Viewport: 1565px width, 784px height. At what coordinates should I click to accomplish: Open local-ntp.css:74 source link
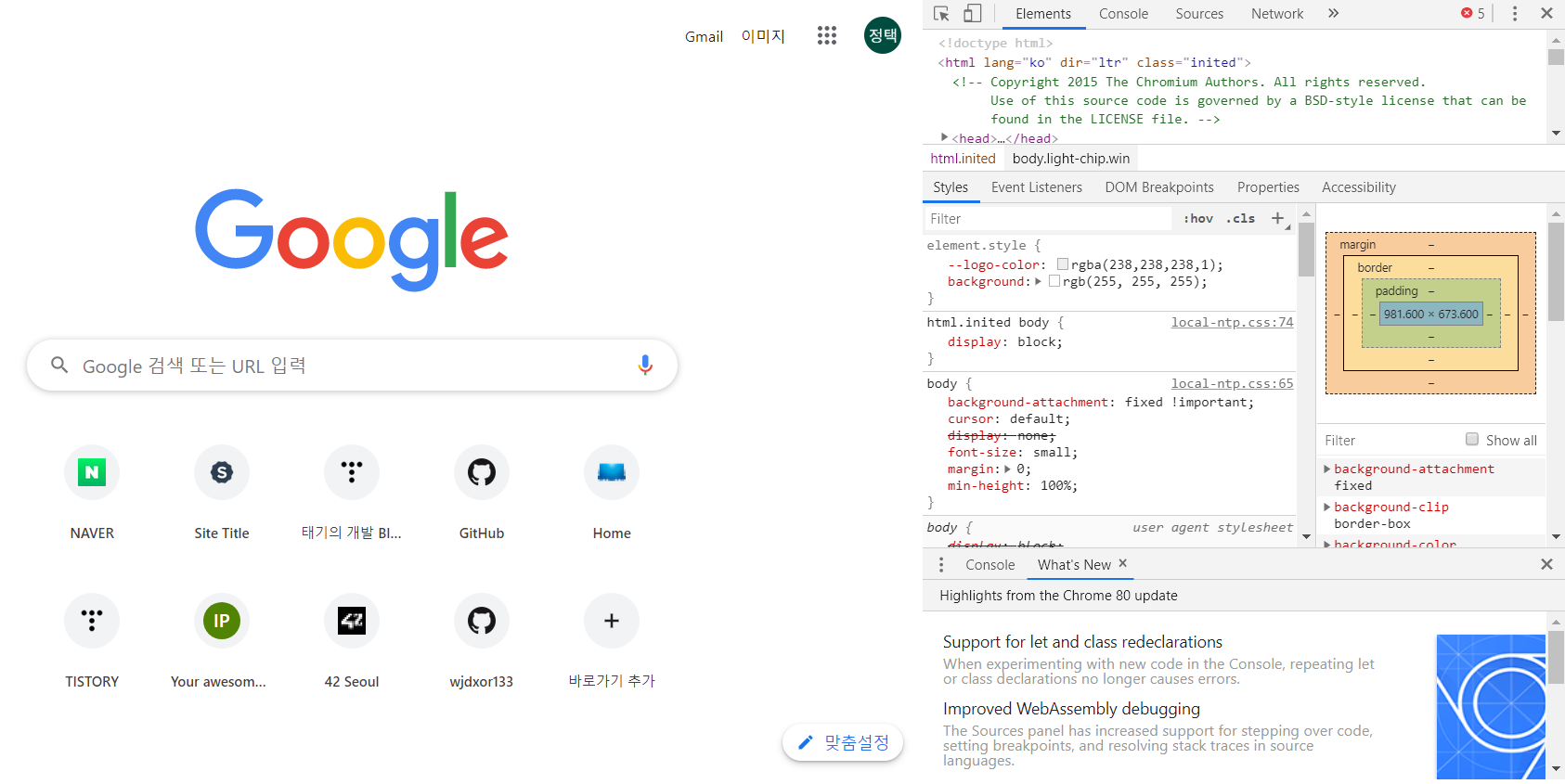[1232, 322]
